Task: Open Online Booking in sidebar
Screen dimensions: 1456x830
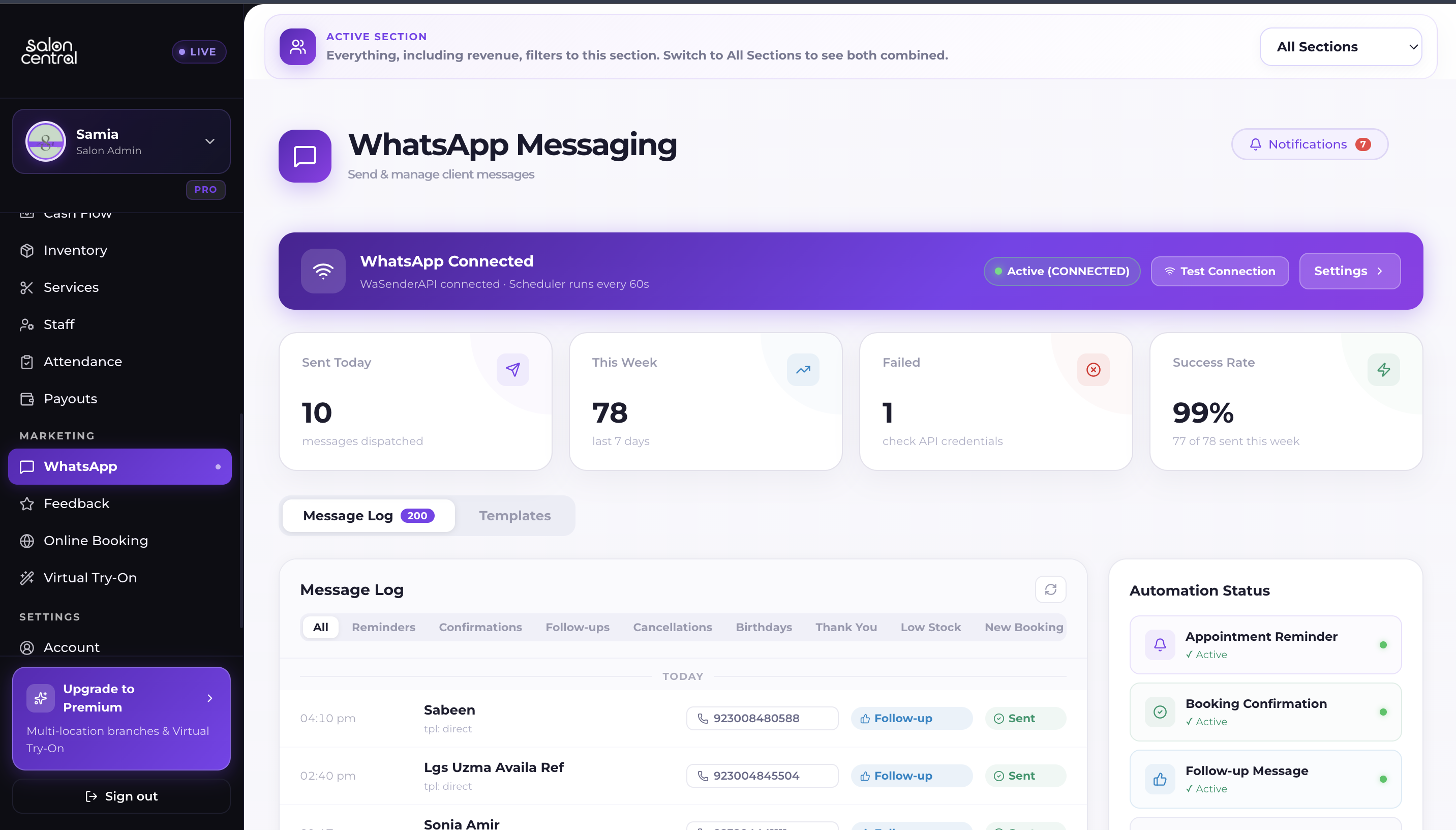Action: pos(119,541)
